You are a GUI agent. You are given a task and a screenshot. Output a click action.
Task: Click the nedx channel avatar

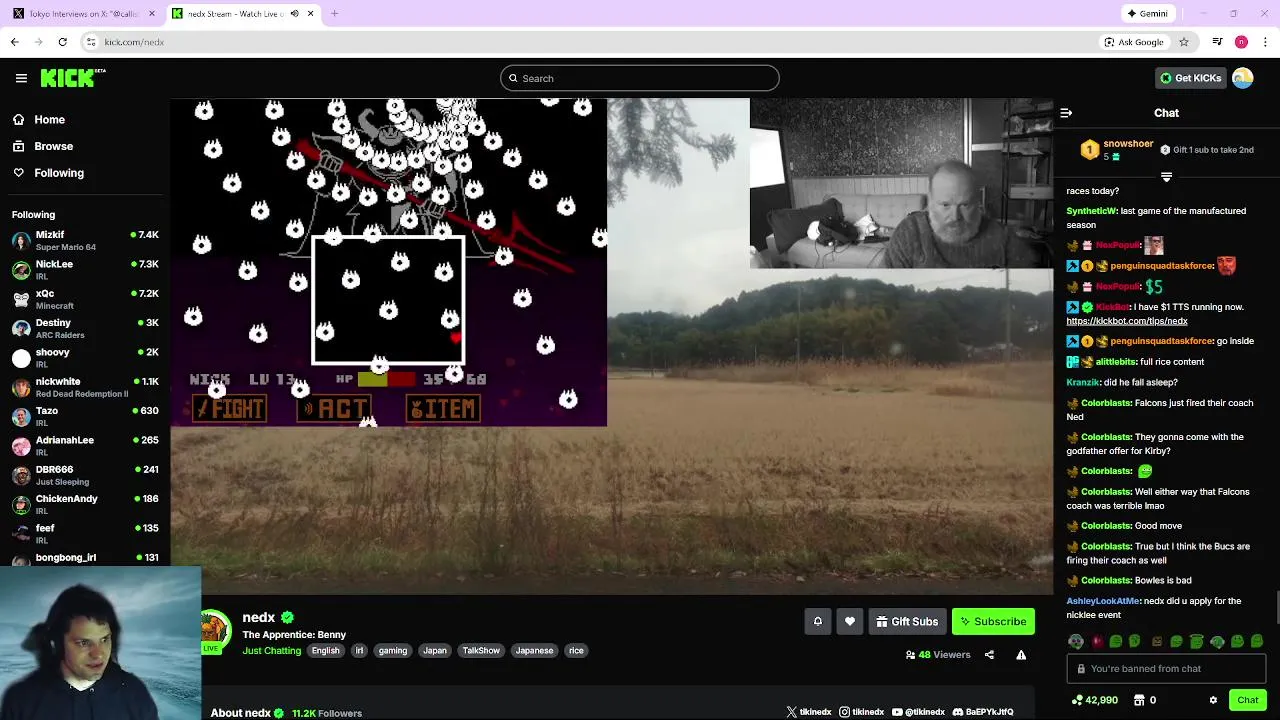pos(214,629)
